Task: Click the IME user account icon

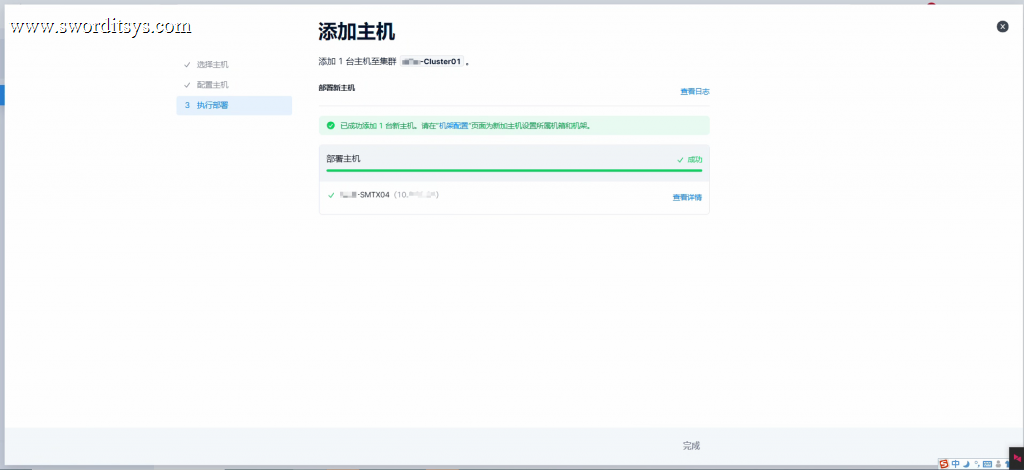Action: click(999, 464)
